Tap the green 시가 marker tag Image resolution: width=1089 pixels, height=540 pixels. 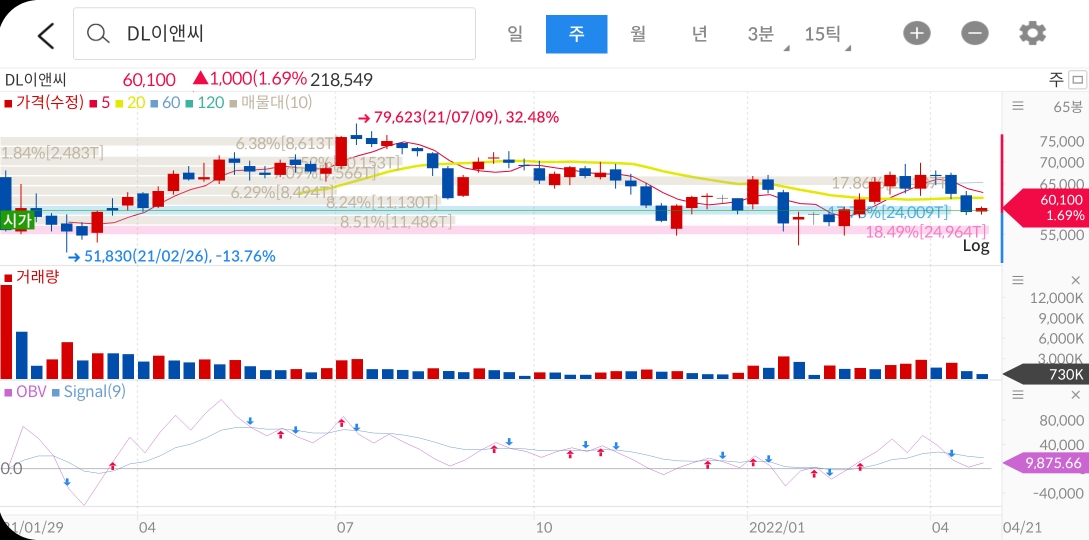[17, 221]
